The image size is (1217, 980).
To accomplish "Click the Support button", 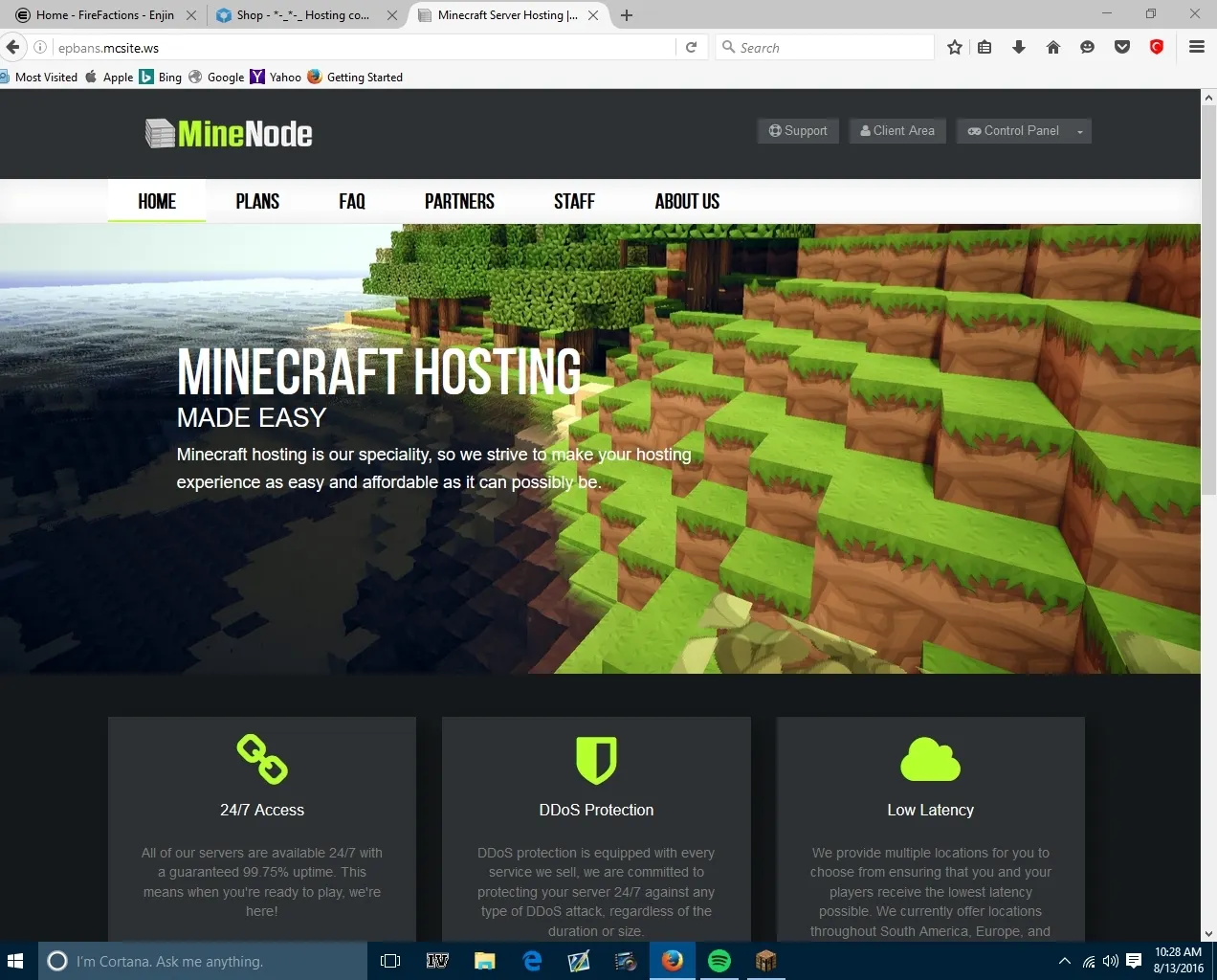I will 798,131.
